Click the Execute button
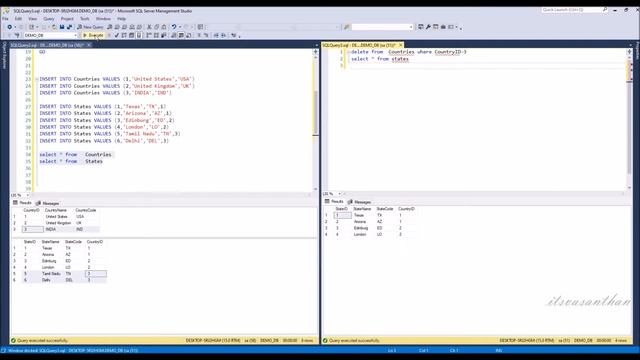The width and height of the screenshot is (640, 360). [93, 36]
